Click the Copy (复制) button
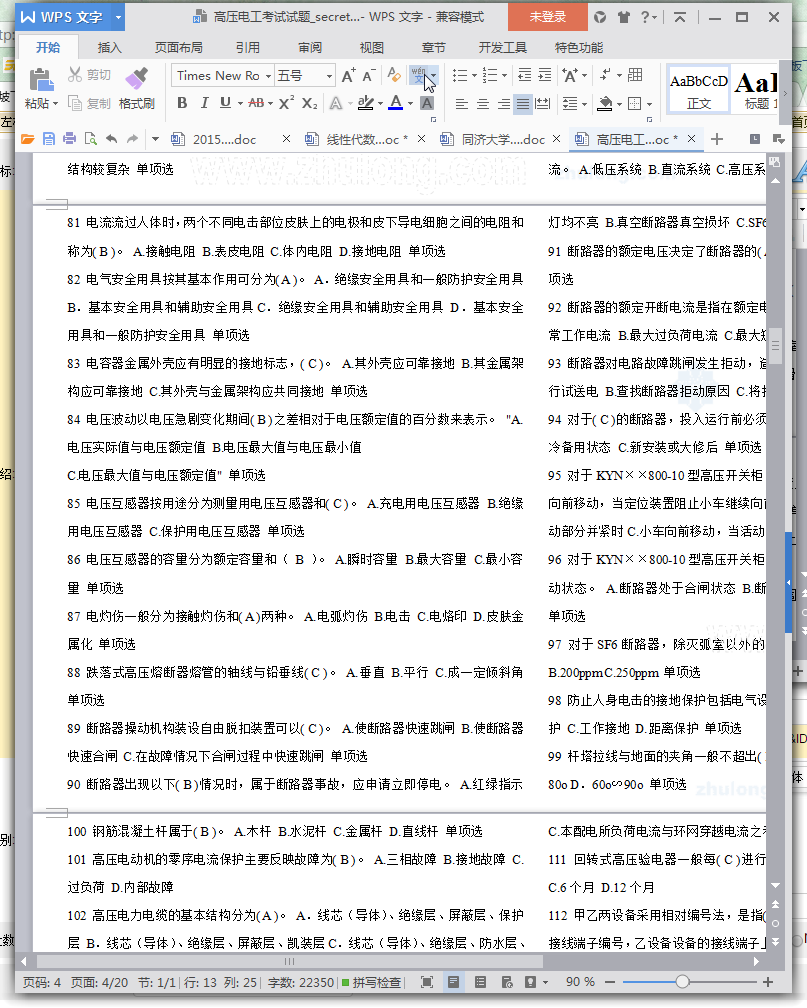 pos(89,103)
